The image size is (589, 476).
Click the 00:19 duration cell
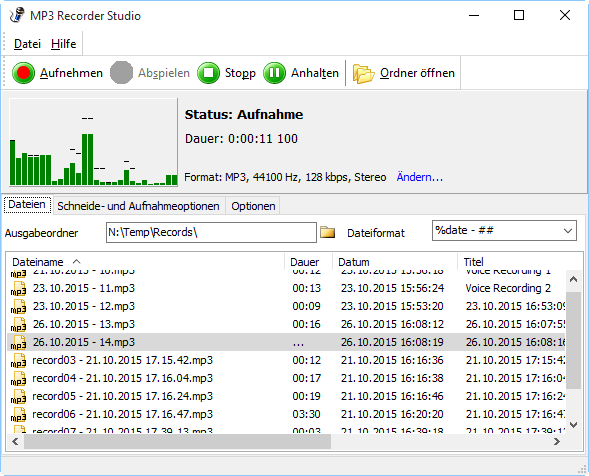(x=306, y=396)
